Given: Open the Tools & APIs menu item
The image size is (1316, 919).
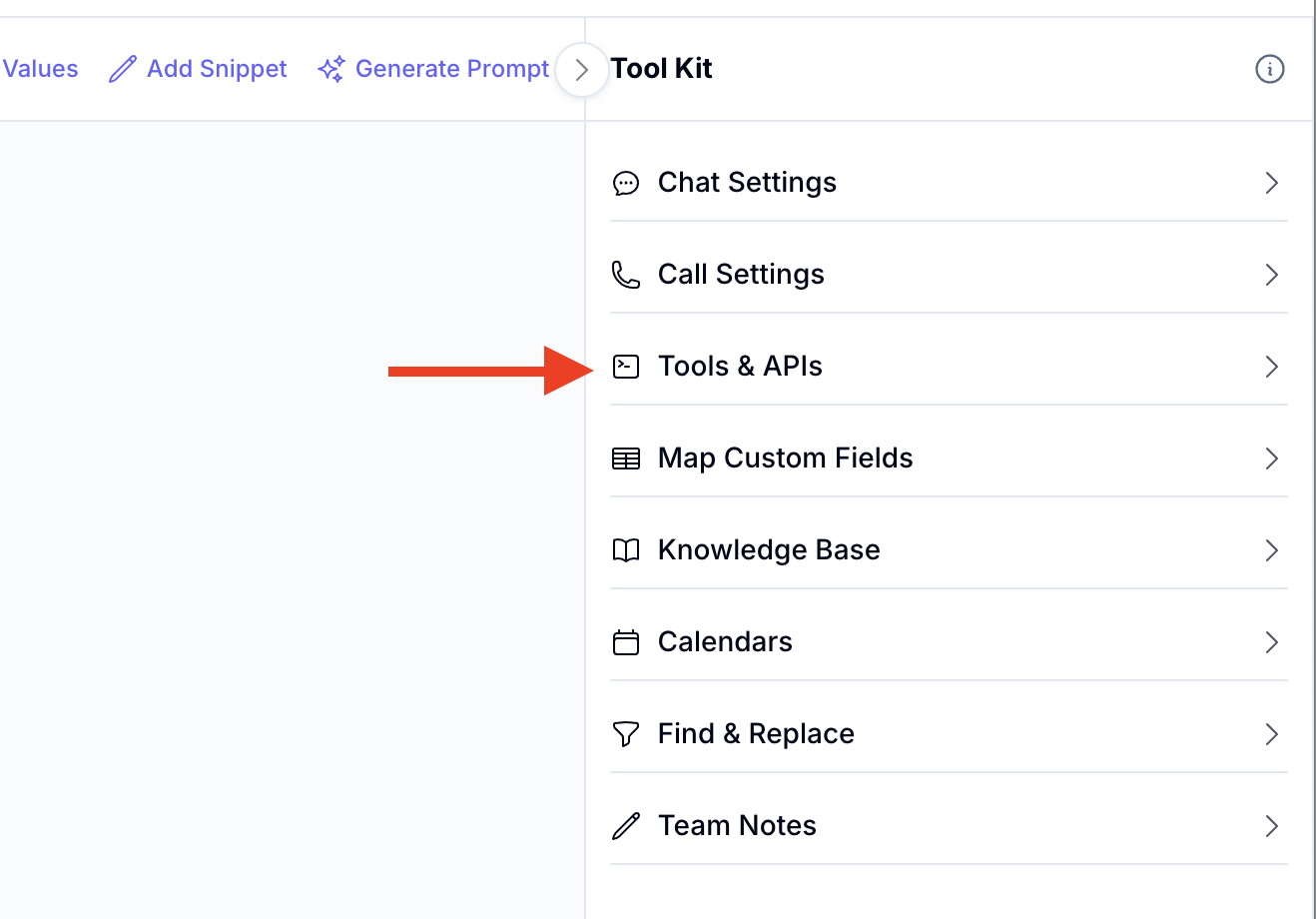Looking at the screenshot, I should 740,367.
